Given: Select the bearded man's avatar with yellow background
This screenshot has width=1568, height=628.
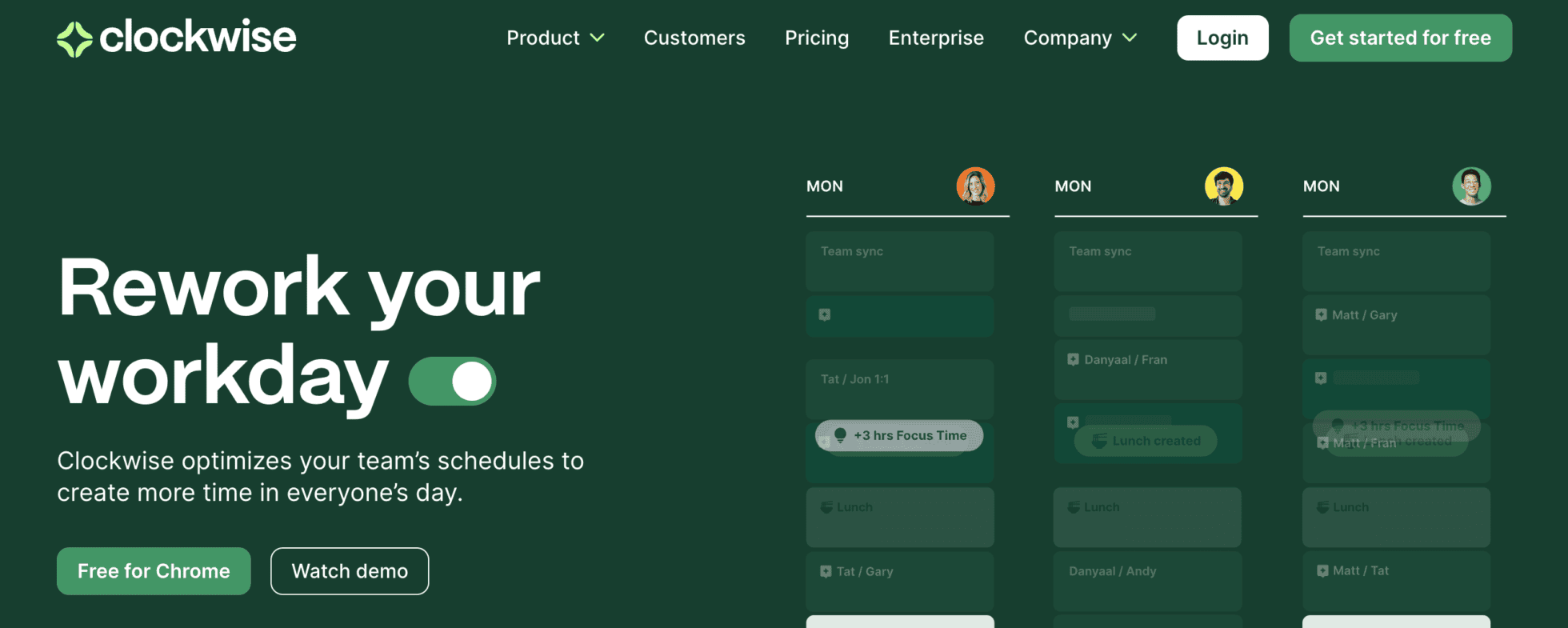Looking at the screenshot, I should click(1224, 186).
